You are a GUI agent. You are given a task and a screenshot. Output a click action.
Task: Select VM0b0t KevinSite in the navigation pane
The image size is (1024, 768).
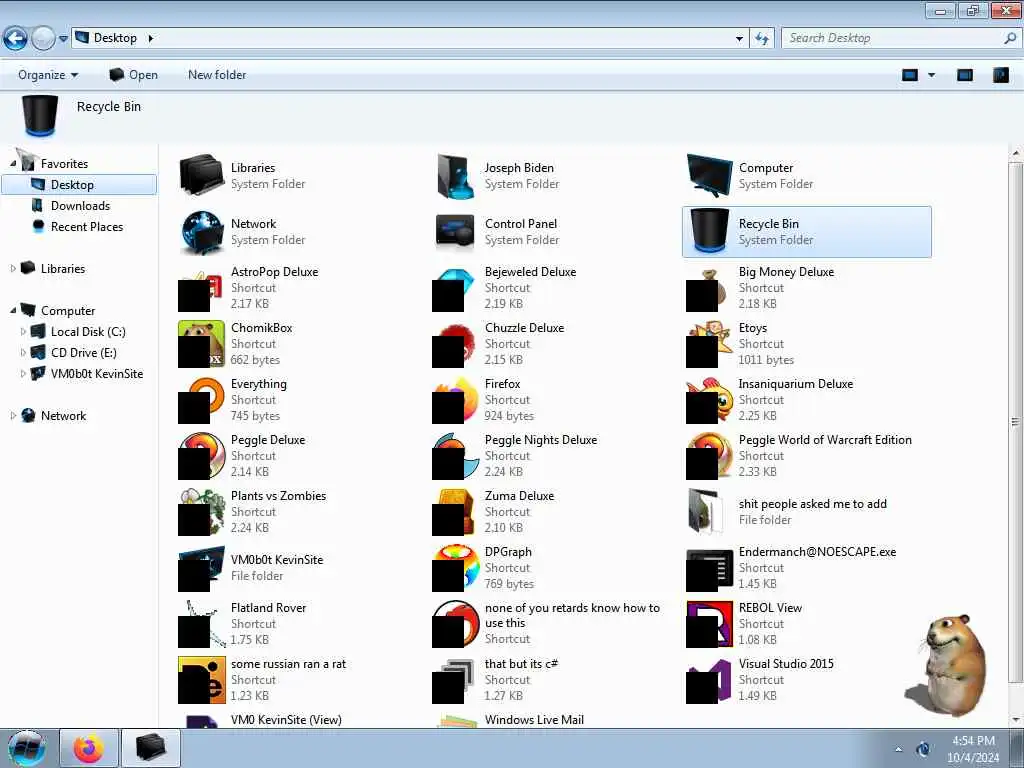point(97,374)
